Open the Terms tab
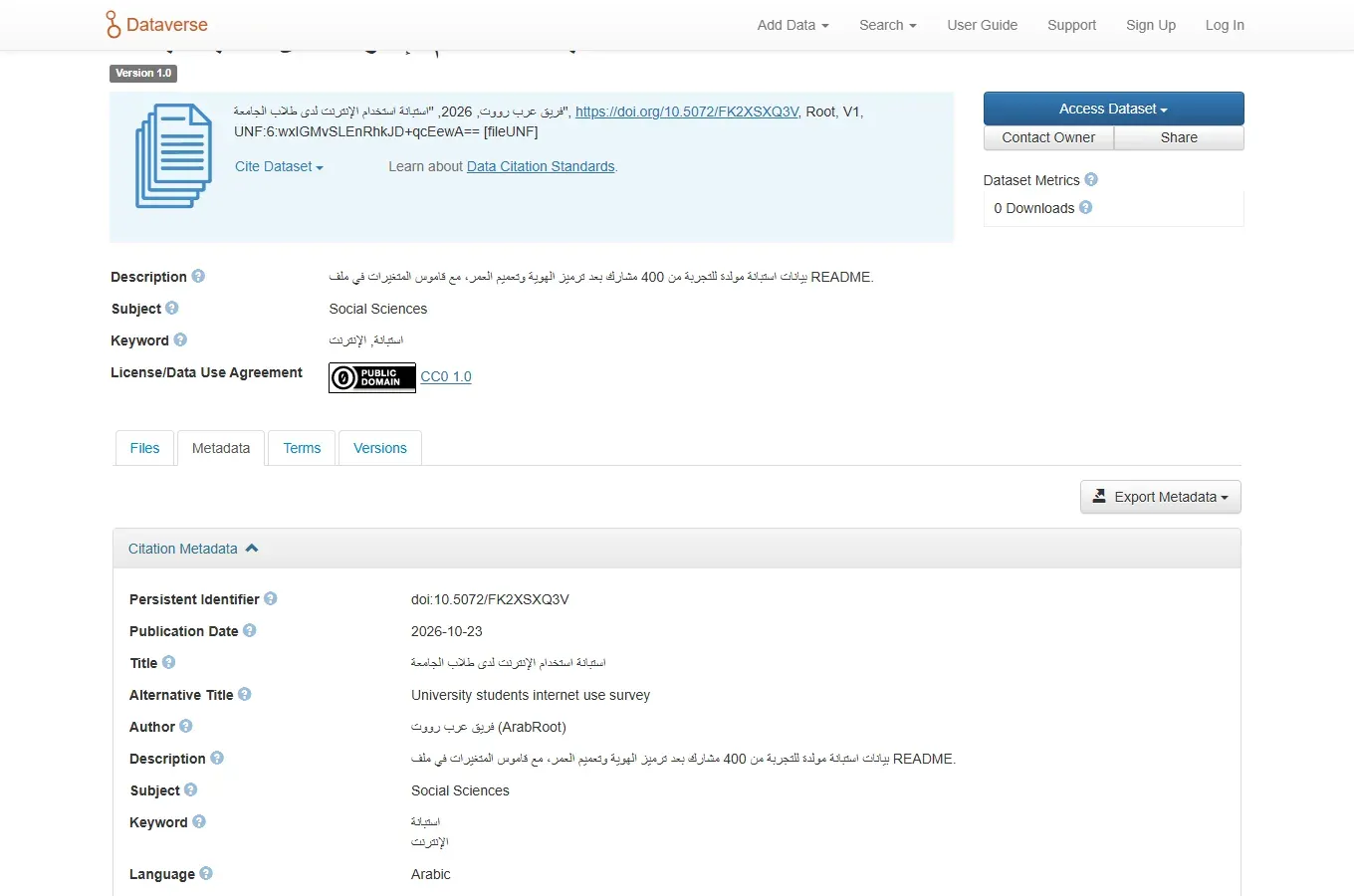 click(x=302, y=448)
